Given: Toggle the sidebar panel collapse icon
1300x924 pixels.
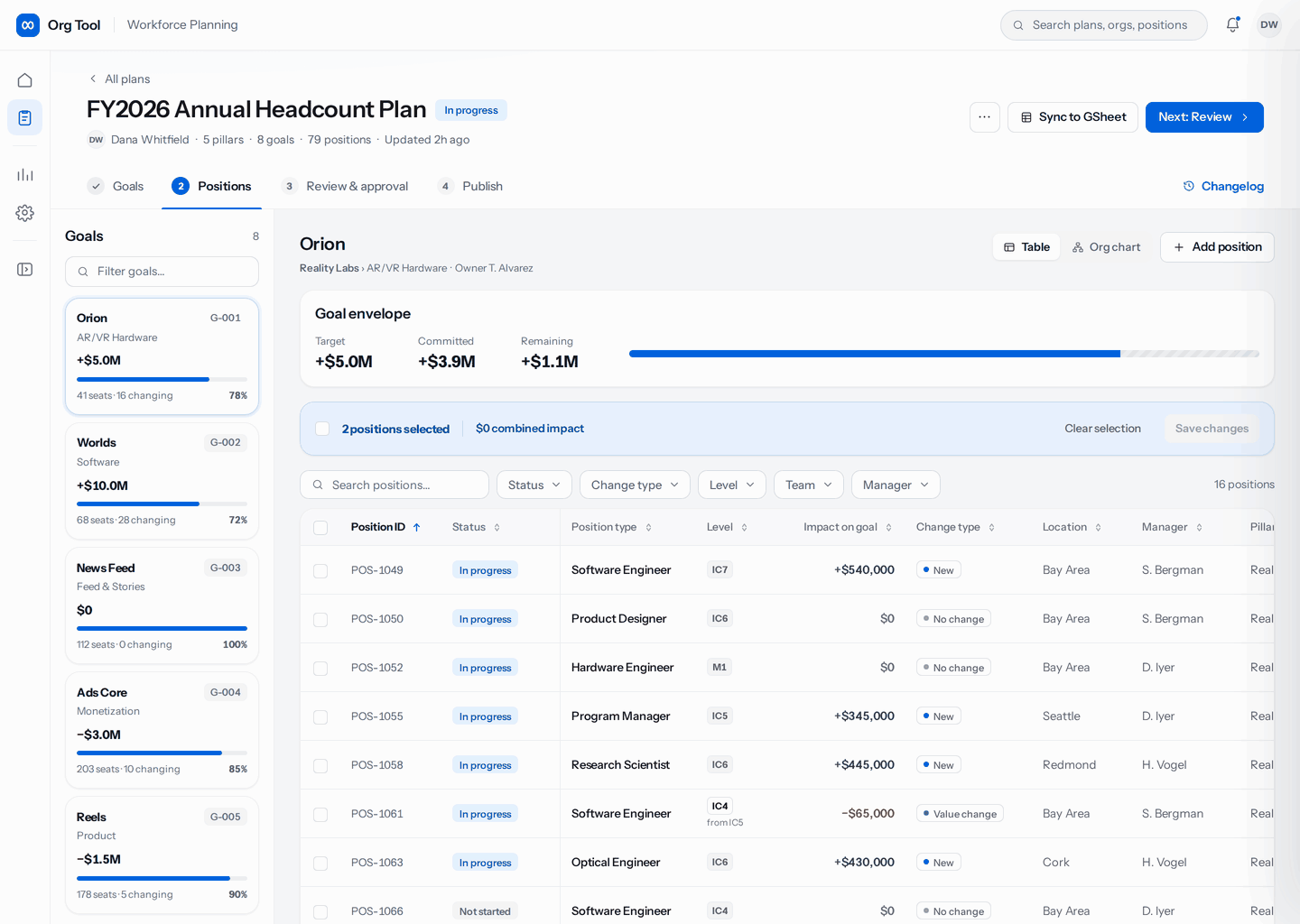Looking at the screenshot, I should (25, 270).
